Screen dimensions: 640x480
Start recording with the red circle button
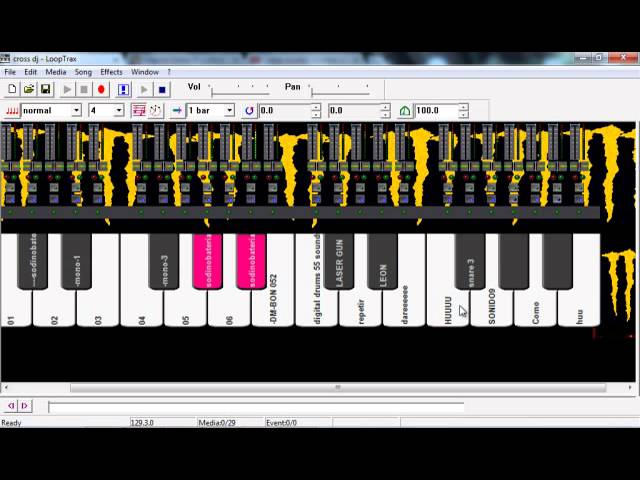tap(101, 89)
